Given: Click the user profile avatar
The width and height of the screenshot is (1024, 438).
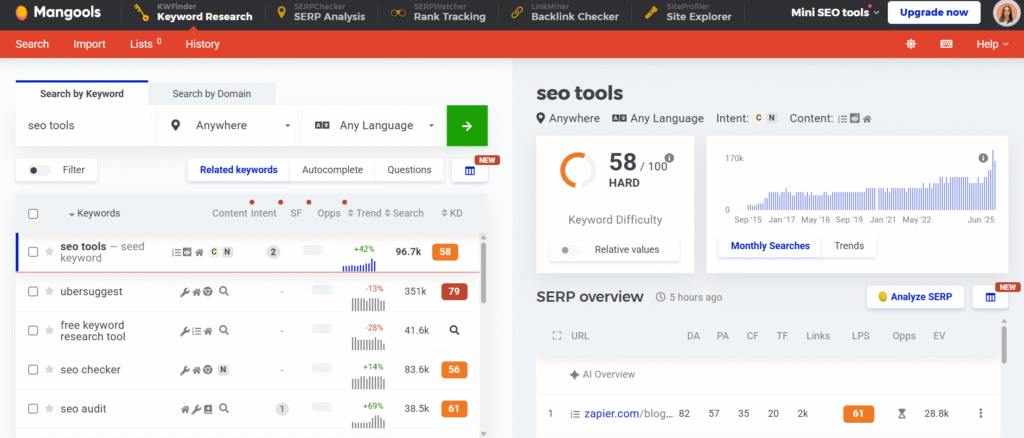Looking at the screenshot, I should coord(1005,13).
